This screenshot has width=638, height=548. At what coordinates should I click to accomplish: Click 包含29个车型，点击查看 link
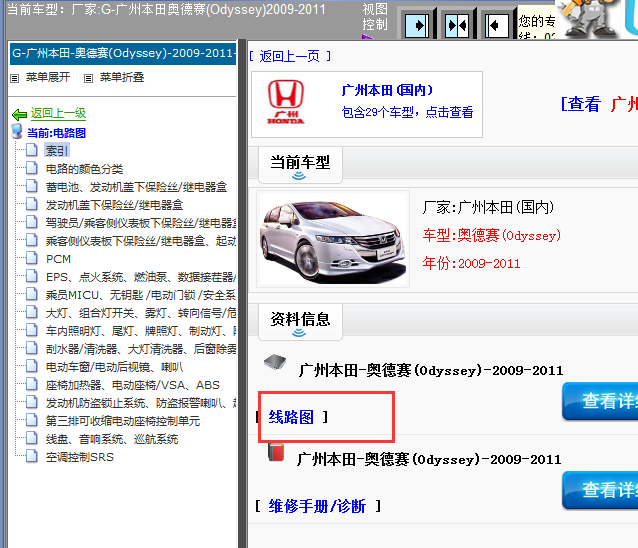pos(407,112)
